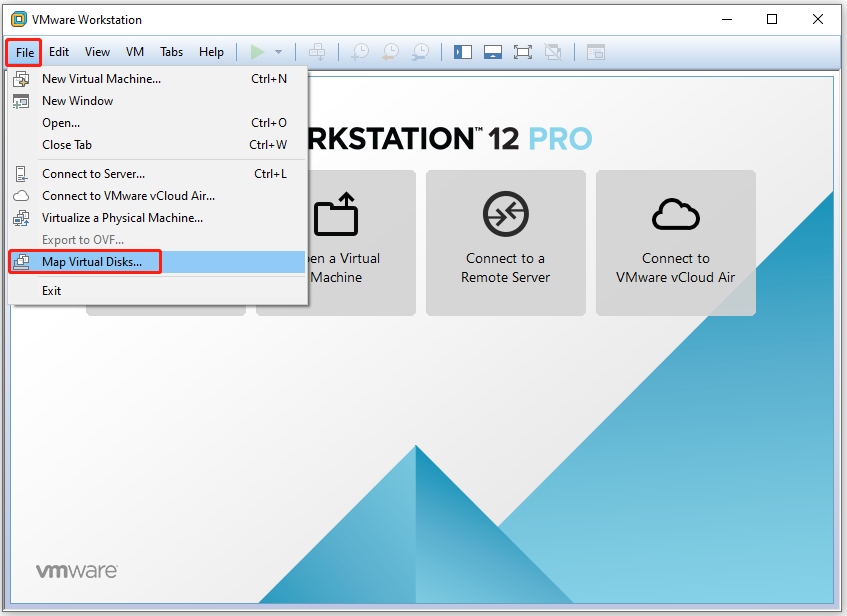
Task: Toggle the thumbnail bar icon
Action: coord(492,52)
